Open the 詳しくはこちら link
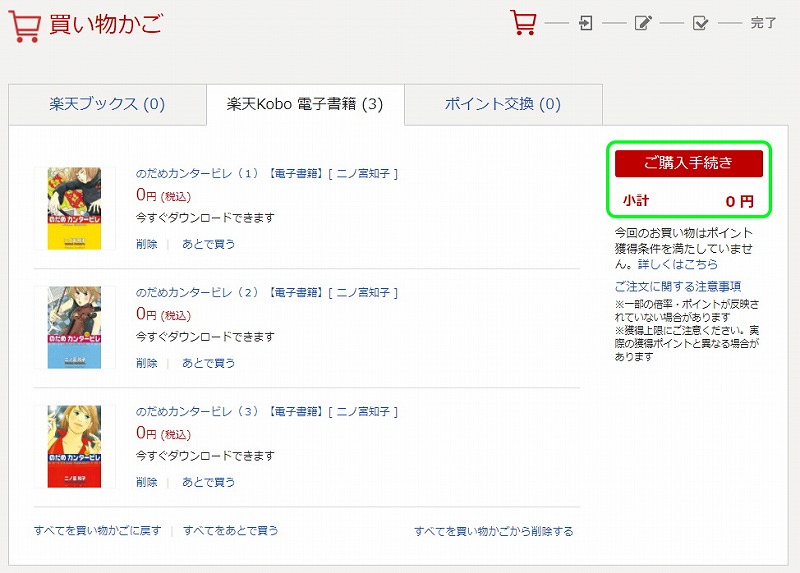Screen dimensions: 800x573 [x=678, y=264]
